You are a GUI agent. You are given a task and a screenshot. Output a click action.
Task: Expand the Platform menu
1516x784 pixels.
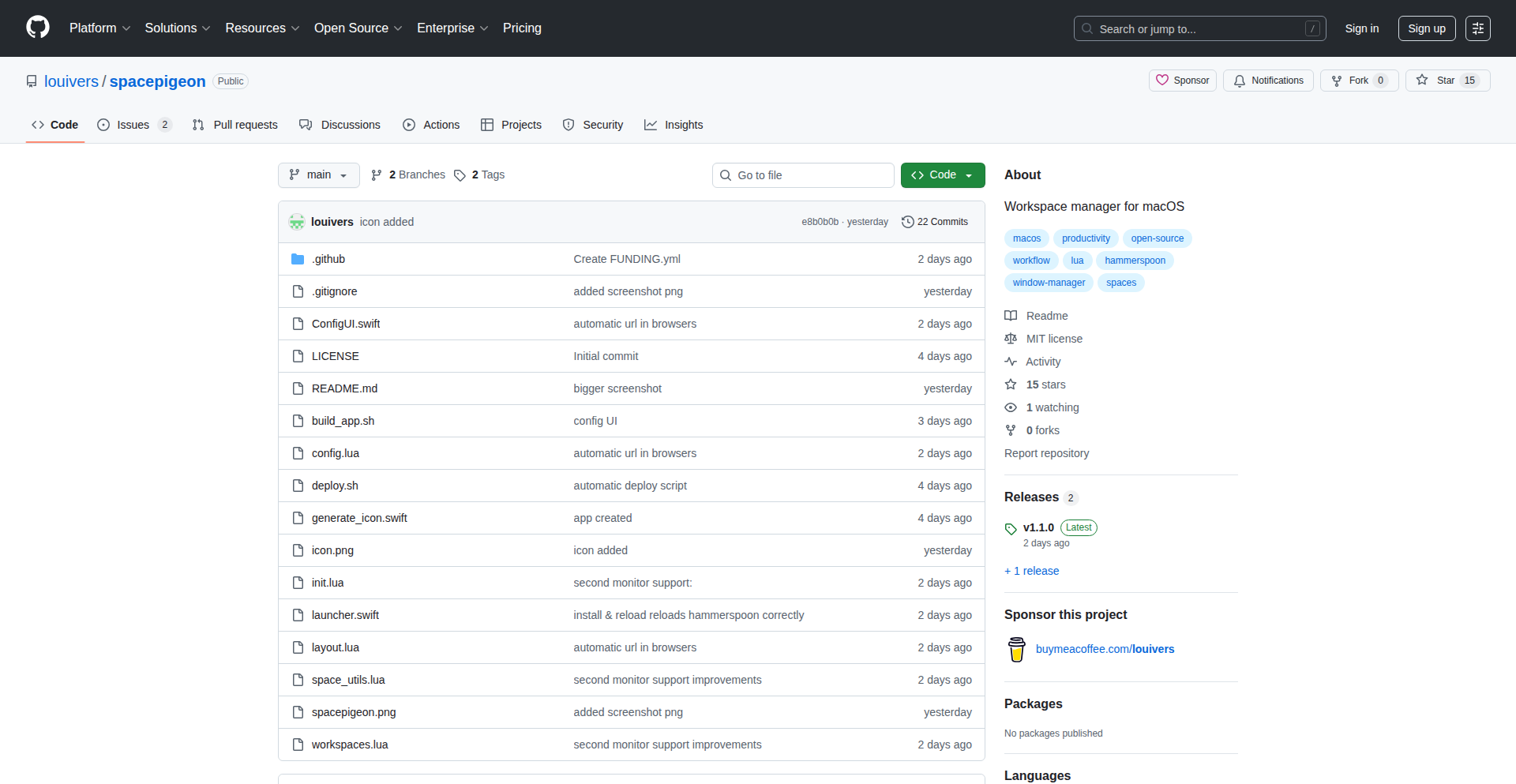click(99, 28)
